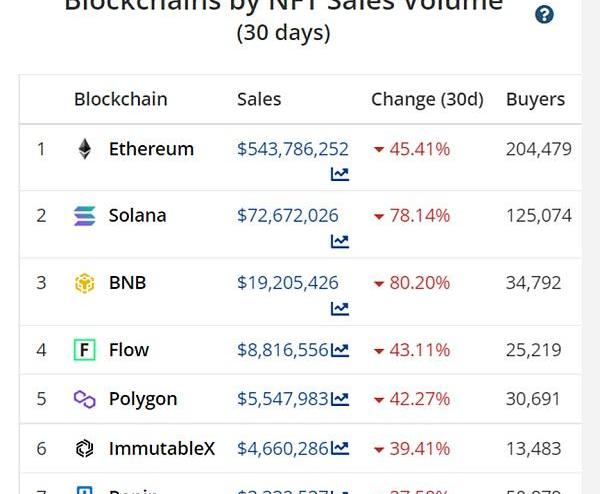The image size is (600, 494).
Task: Open BNB sales chart icon
Action: coord(340,308)
